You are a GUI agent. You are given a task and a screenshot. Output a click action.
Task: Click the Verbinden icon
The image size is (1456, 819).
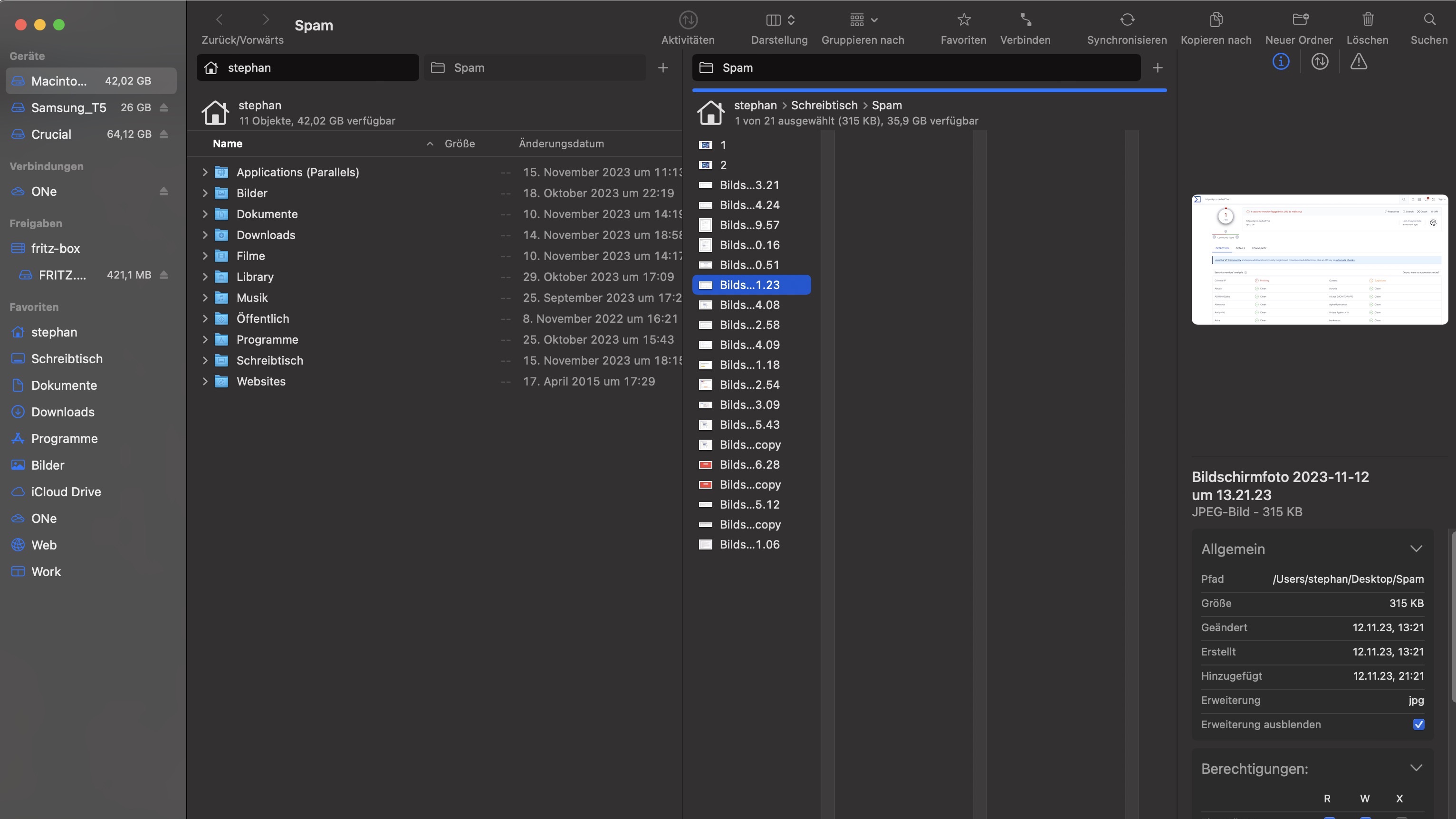(1025, 20)
